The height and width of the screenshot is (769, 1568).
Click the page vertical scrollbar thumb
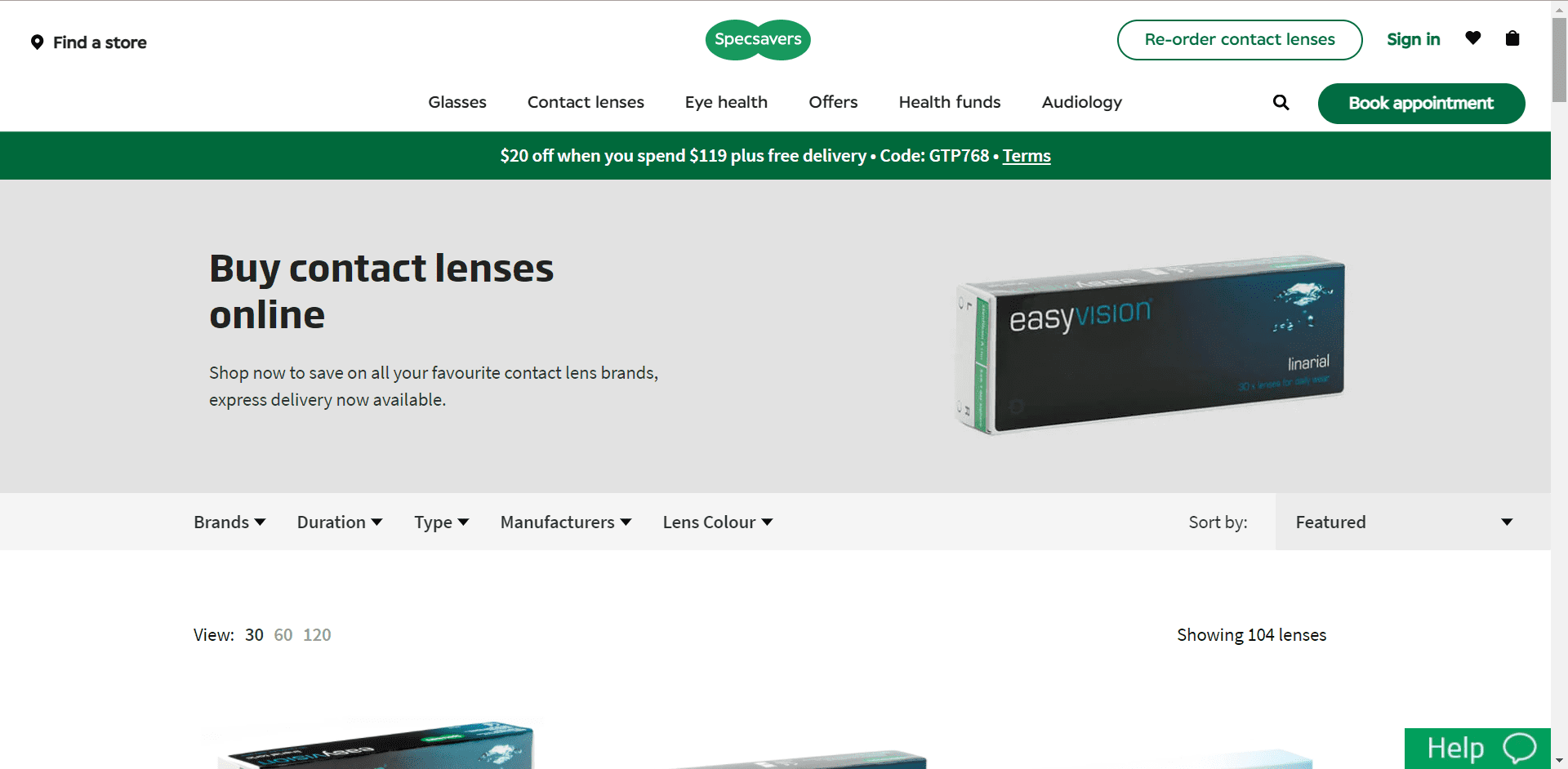click(x=1559, y=59)
